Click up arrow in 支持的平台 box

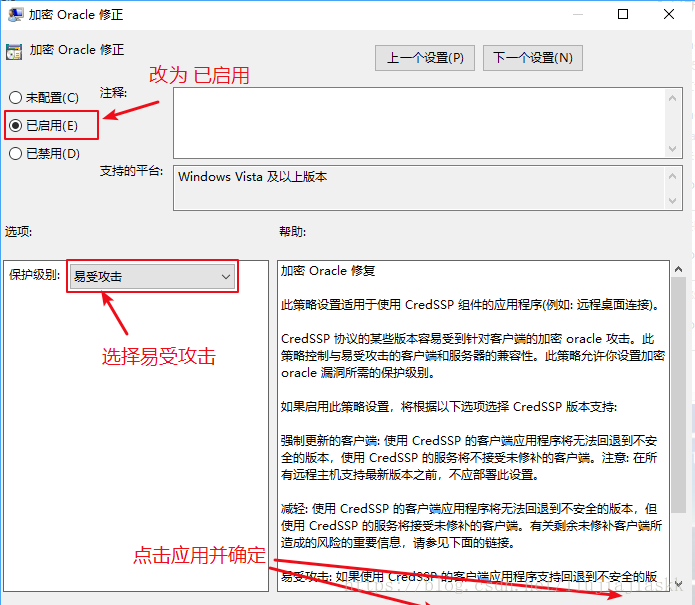point(672,176)
